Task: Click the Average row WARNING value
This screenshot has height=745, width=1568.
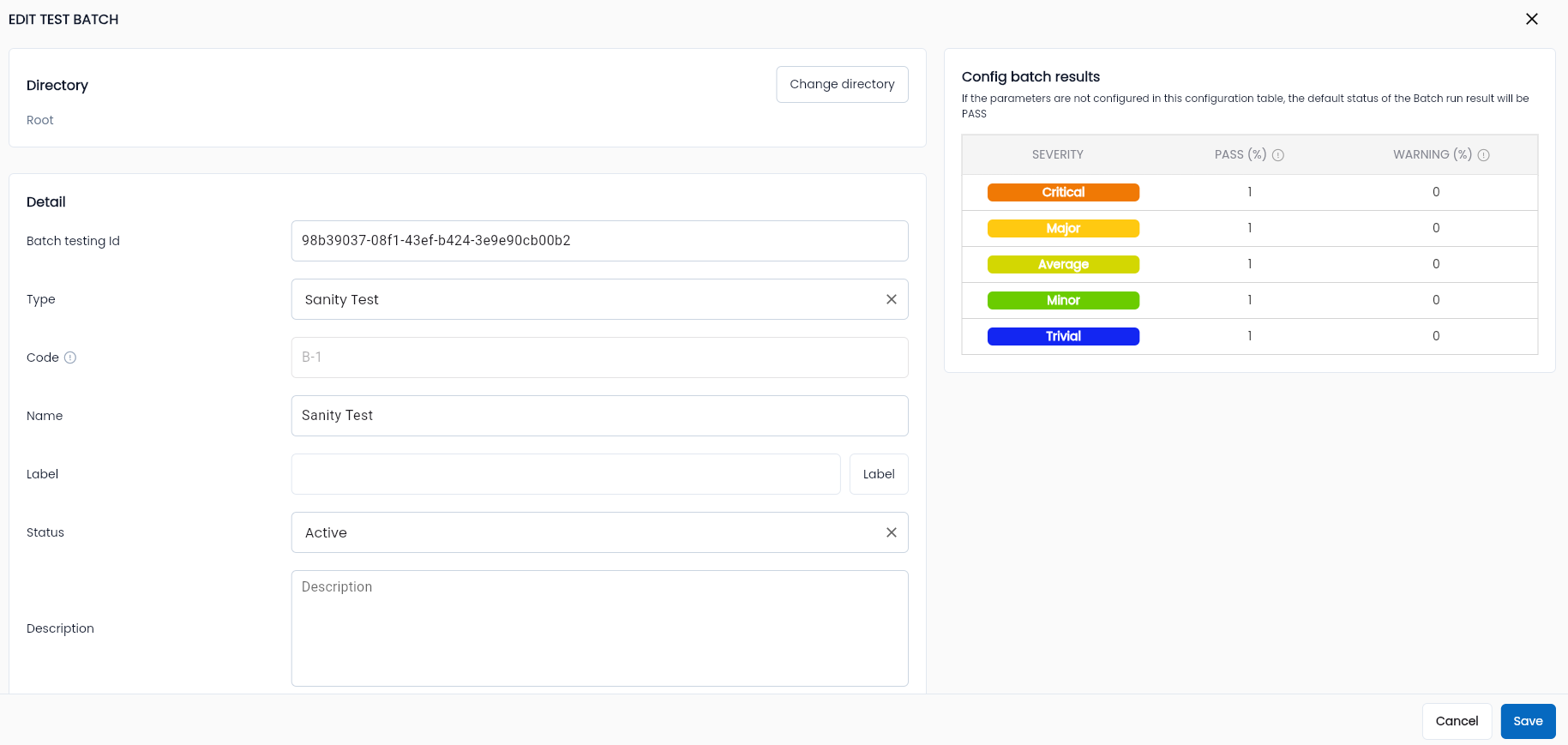Action: [1436, 264]
